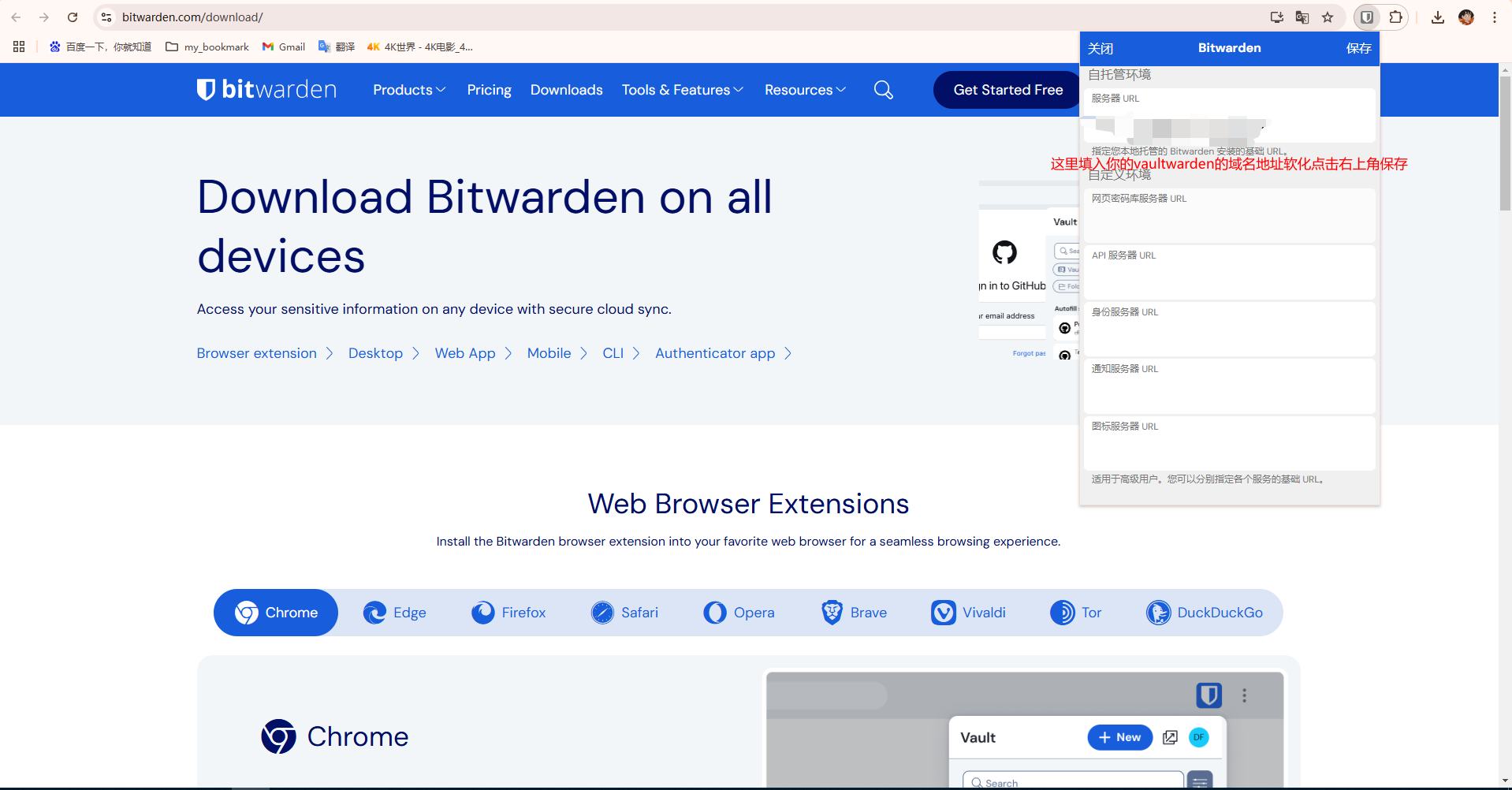Viewport: 1512px width, 790px height.
Task: Open the 百度一下 bookmark
Action: click(100, 47)
